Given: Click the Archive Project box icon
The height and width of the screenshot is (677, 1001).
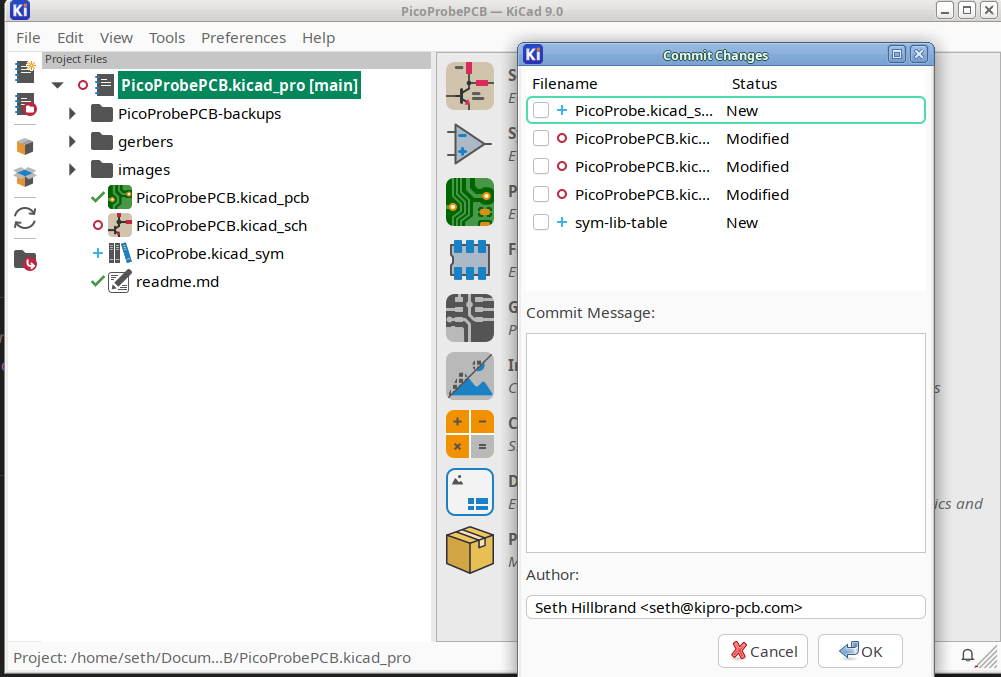Looking at the screenshot, I should click(x=25, y=146).
